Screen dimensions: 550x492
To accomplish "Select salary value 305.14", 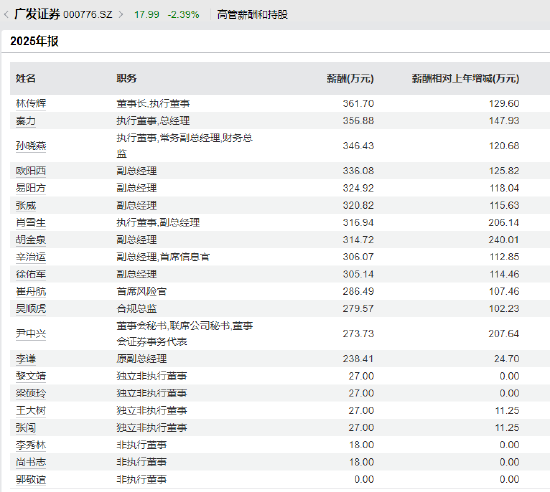I will click(358, 274).
